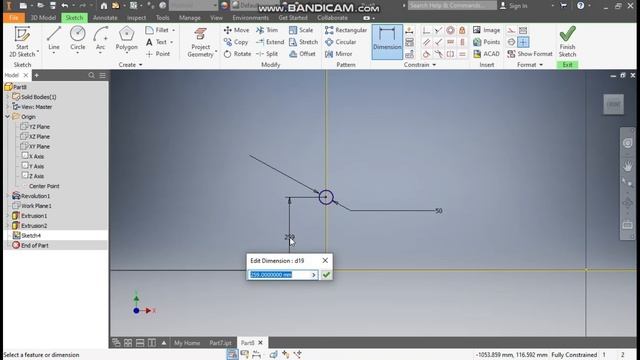This screenshot has width=640, height=360.
Task: Select the Move tool
Action: [x=236, y=30]
